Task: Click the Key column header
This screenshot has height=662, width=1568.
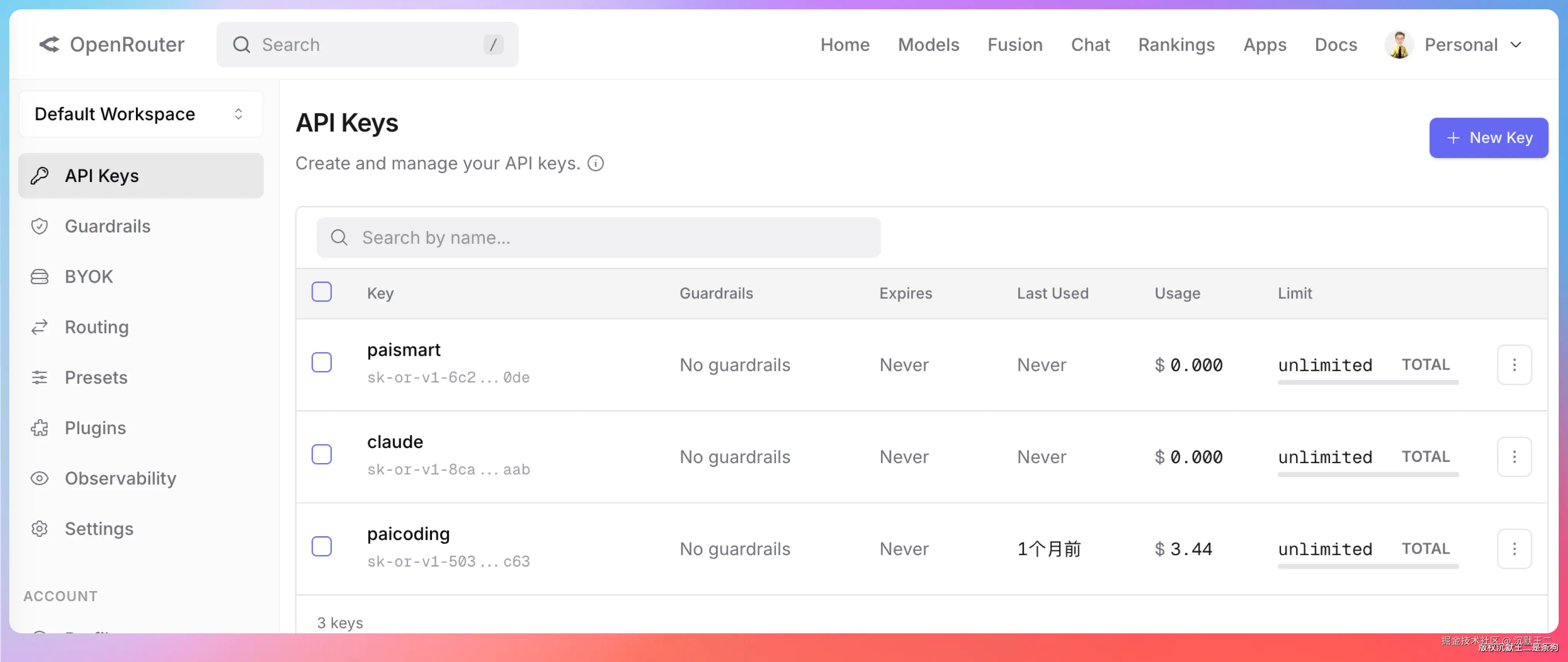Action: (380, 293)
